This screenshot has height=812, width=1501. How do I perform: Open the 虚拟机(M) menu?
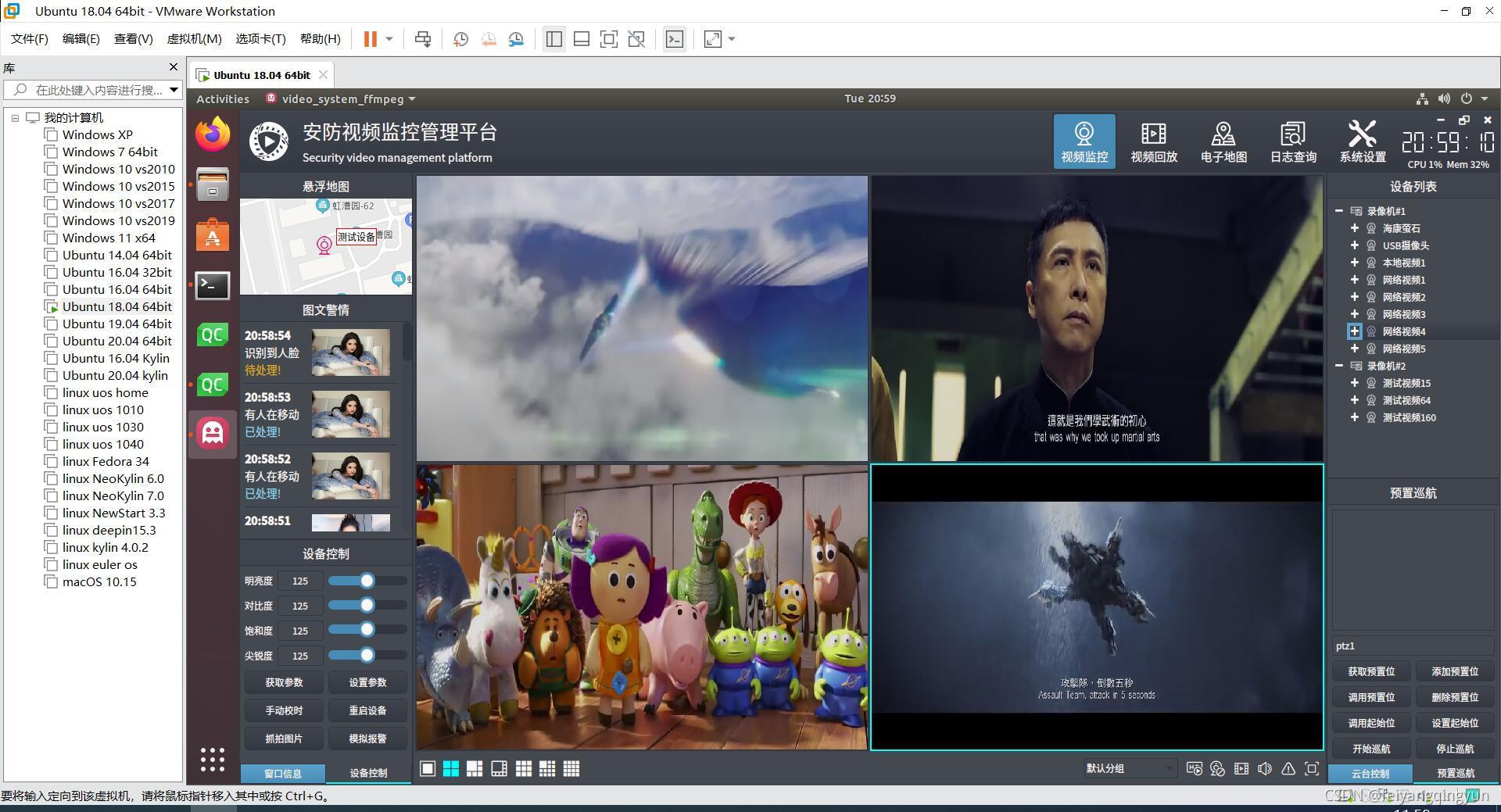click(195, 39)
